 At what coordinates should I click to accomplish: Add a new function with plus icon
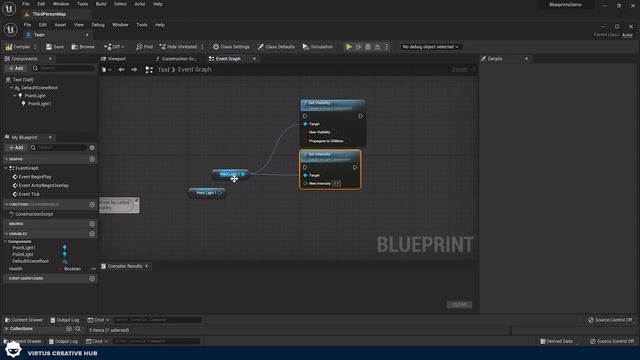pyautogui.click(x=92, y=204)
